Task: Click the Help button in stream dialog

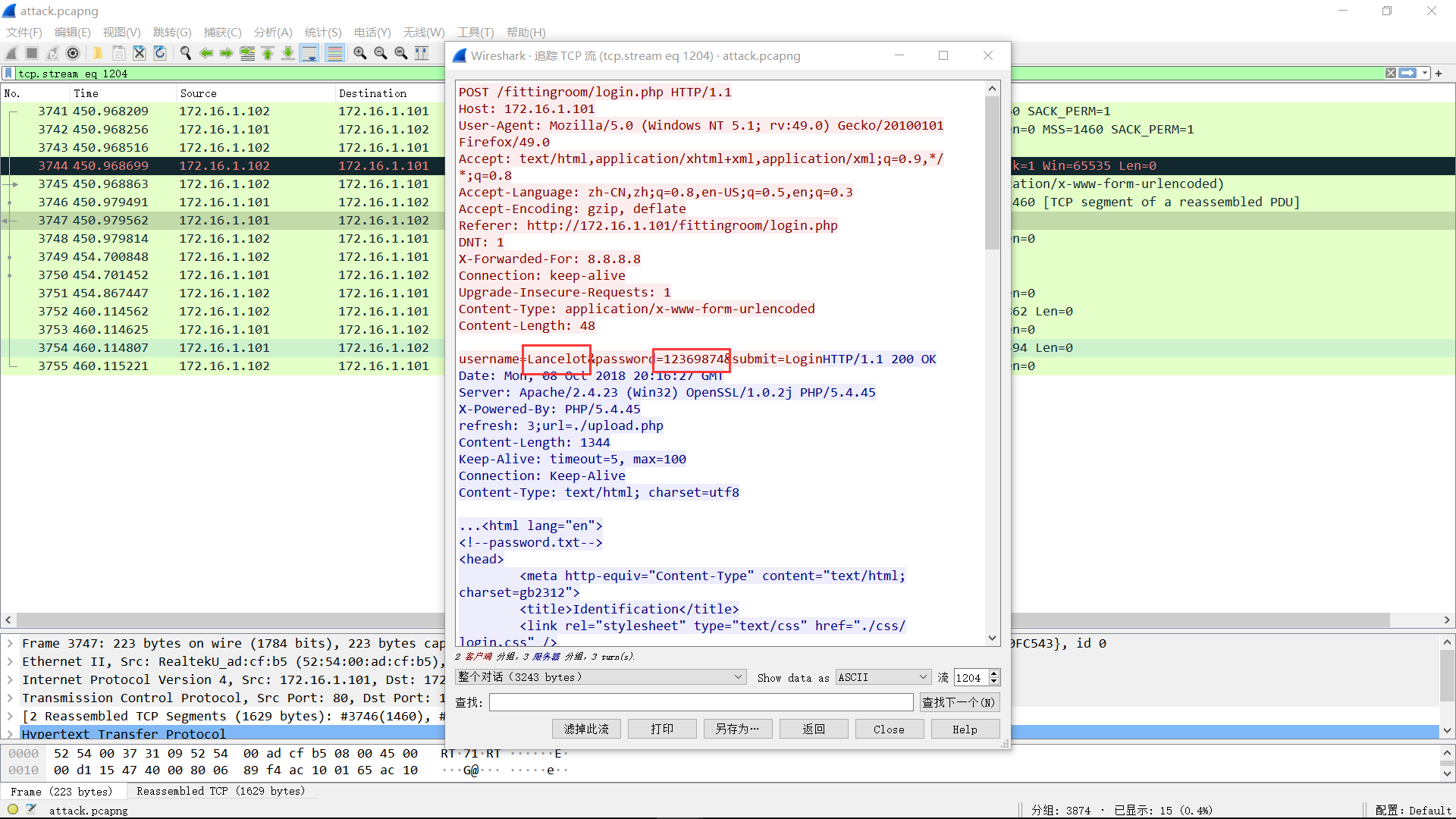Action: coord(965,729)
